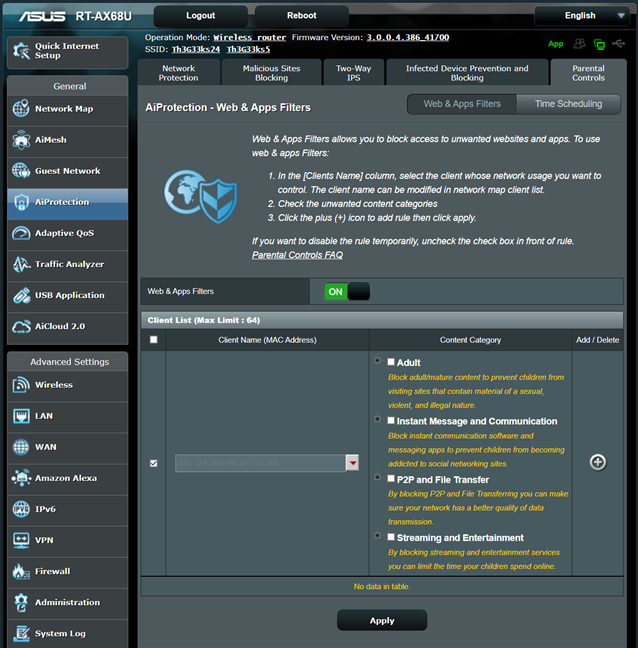Turn off the Web & Apps Filters switch
638x648 pixels.
coord(347,292)
